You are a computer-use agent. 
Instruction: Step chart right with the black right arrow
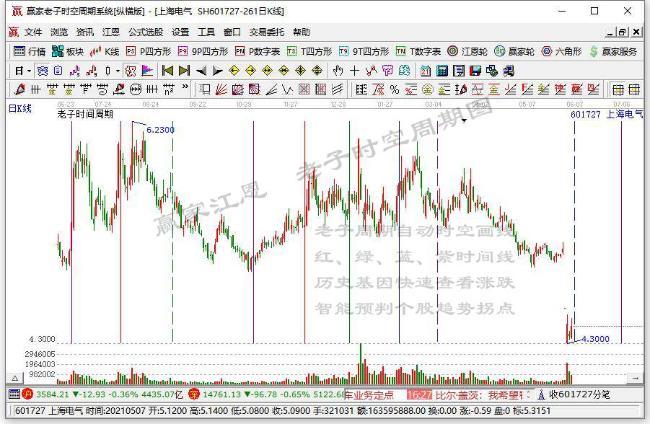click(218, 71)
